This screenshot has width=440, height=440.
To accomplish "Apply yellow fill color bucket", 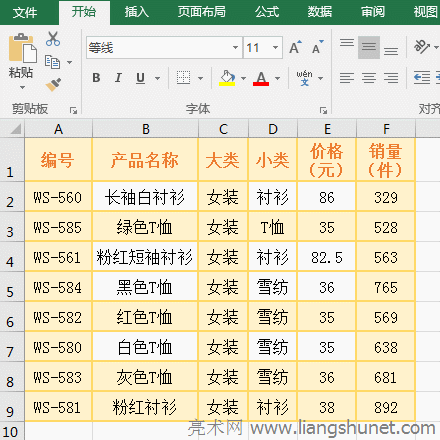I will pyautogui.click(x=227, y=78).
